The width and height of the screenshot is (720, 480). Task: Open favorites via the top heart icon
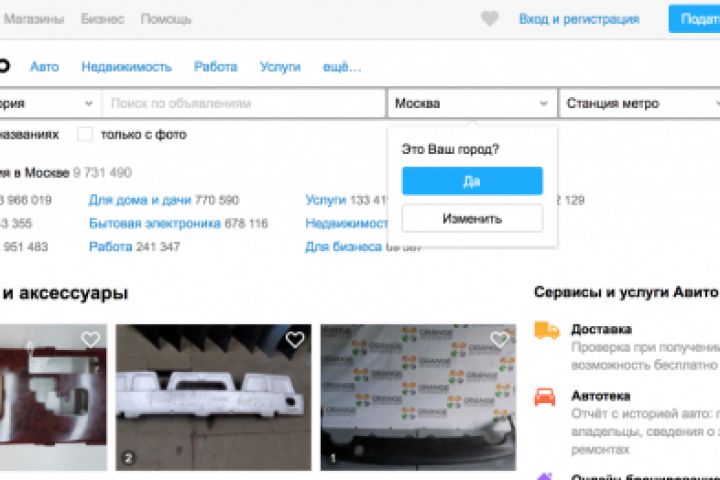[489, 19]
